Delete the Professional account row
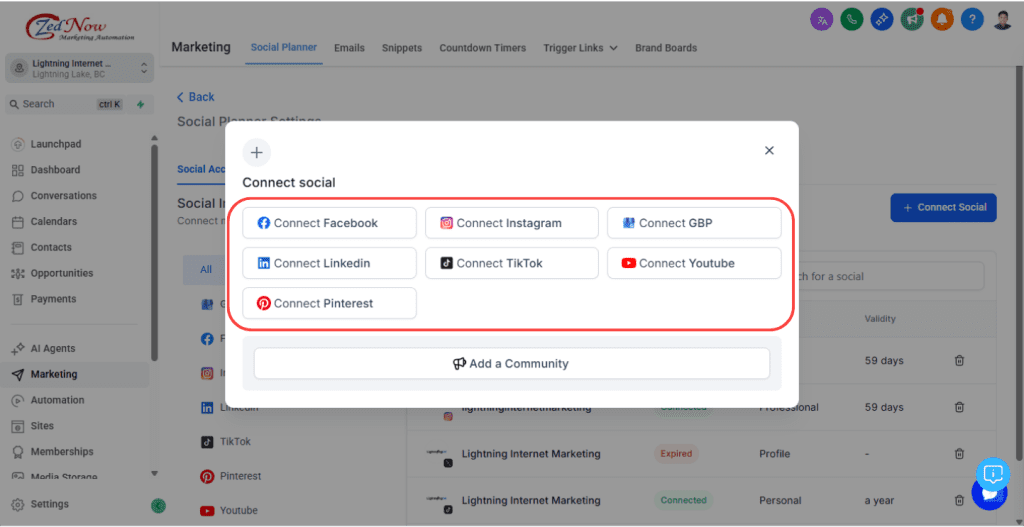 tap(959, 407)
